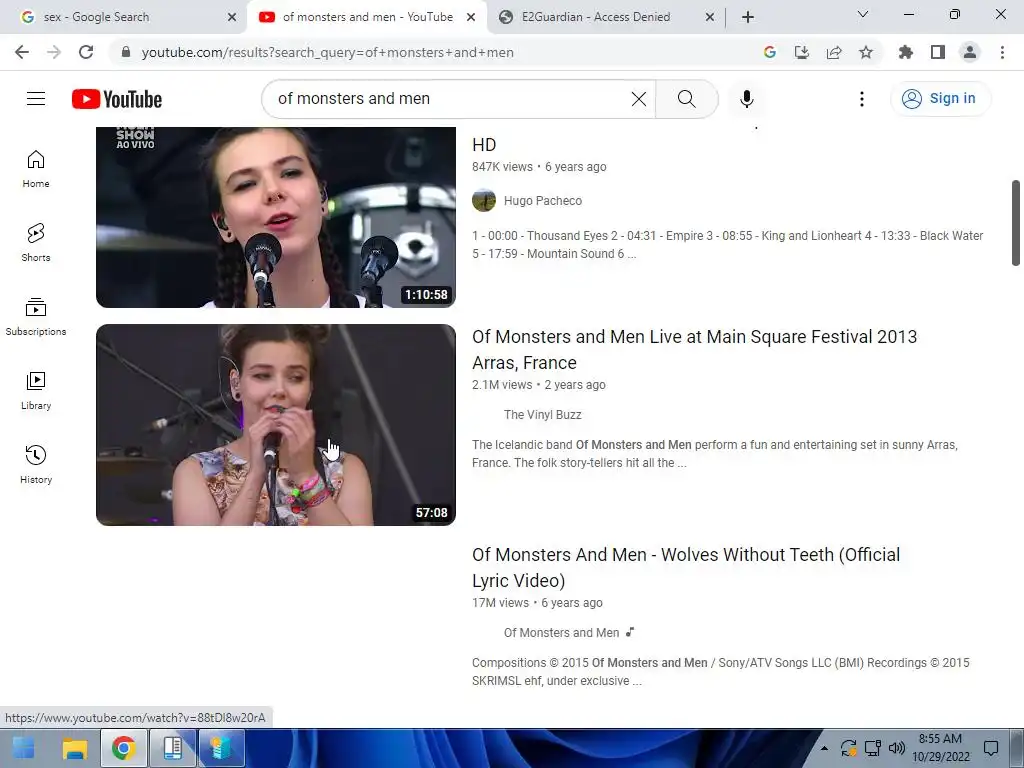This screenshot has width=1024, height=768.
Task: Go forward in browser
Action: tap(54, 52)
